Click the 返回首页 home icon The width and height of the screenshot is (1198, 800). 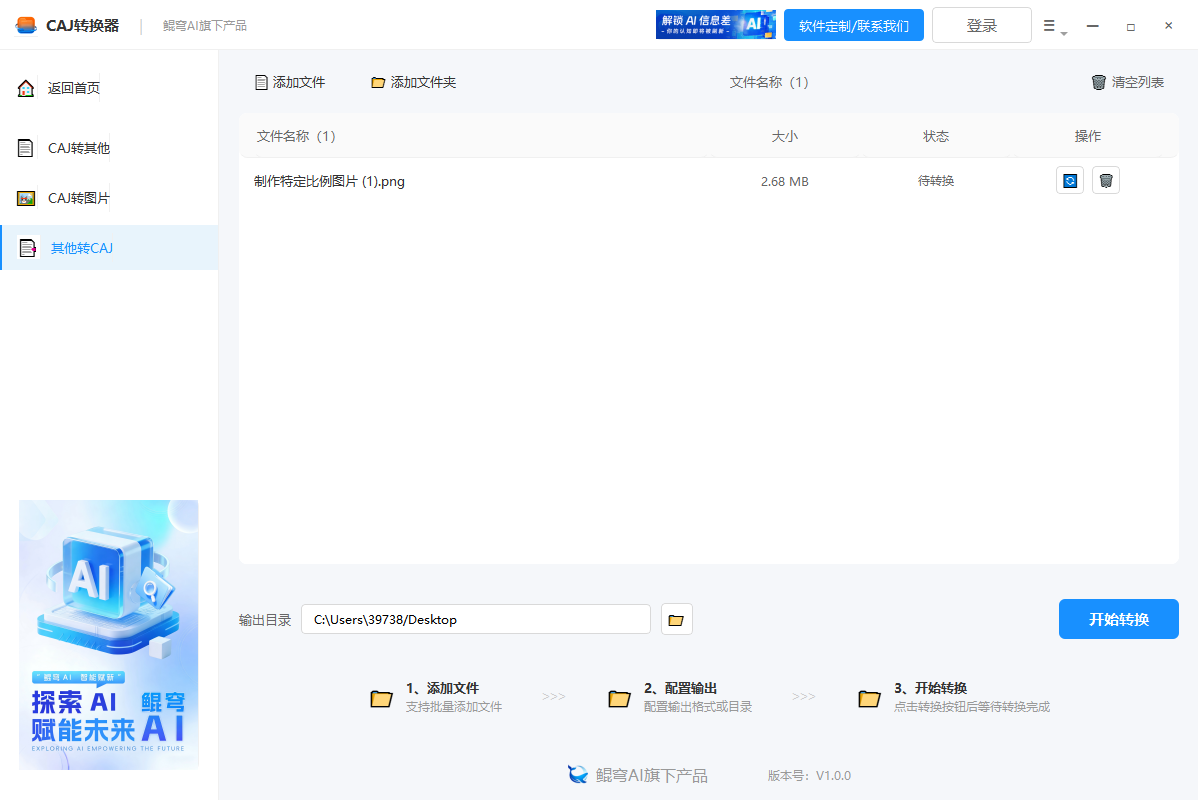(25, 87)
